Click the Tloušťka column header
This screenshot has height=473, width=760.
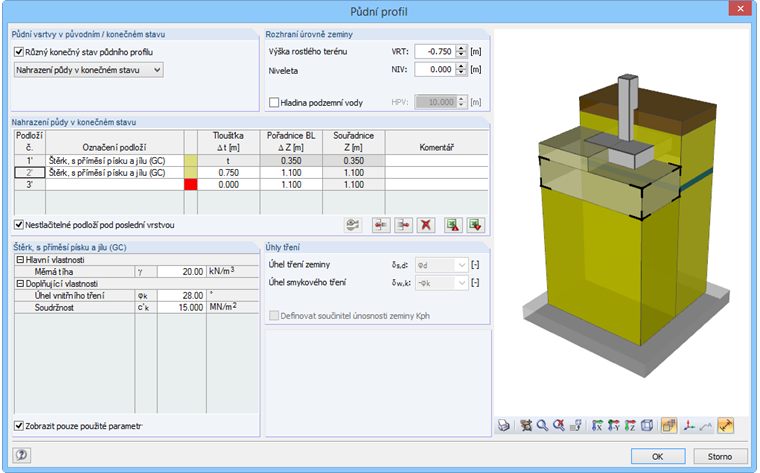(228, 142)
